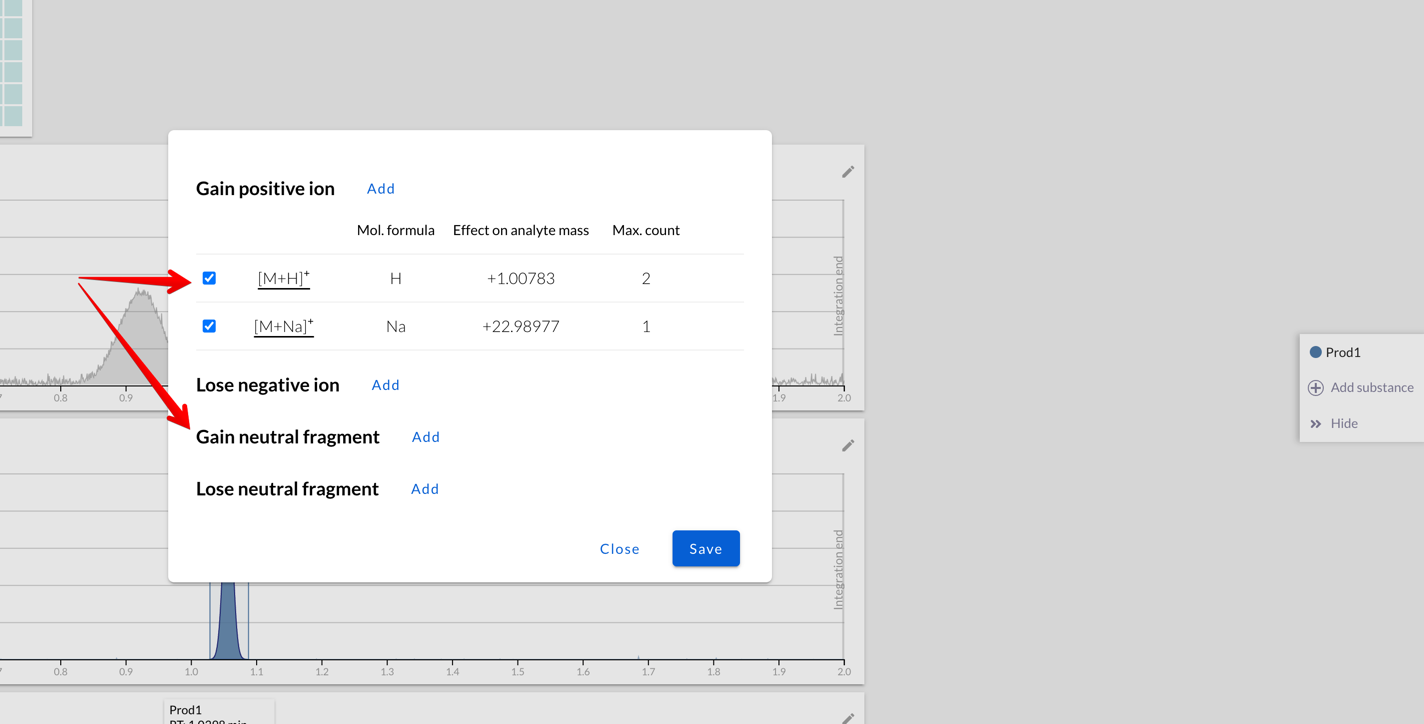Click the plus icon next to Add substance

1318,387
